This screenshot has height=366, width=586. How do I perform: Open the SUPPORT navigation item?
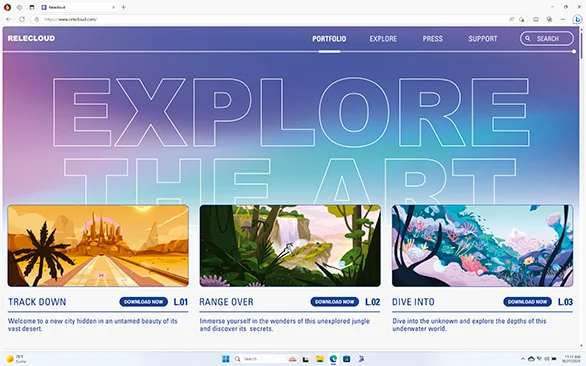pyautogui.click(x=483, y=39)
